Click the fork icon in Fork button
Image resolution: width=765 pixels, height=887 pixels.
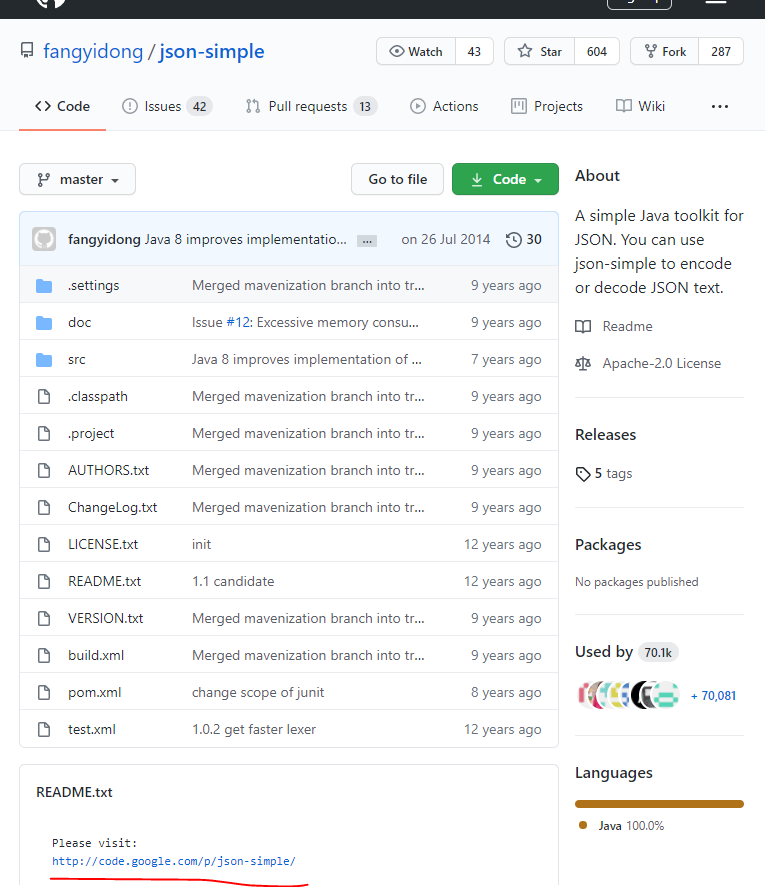coord(651,51)
